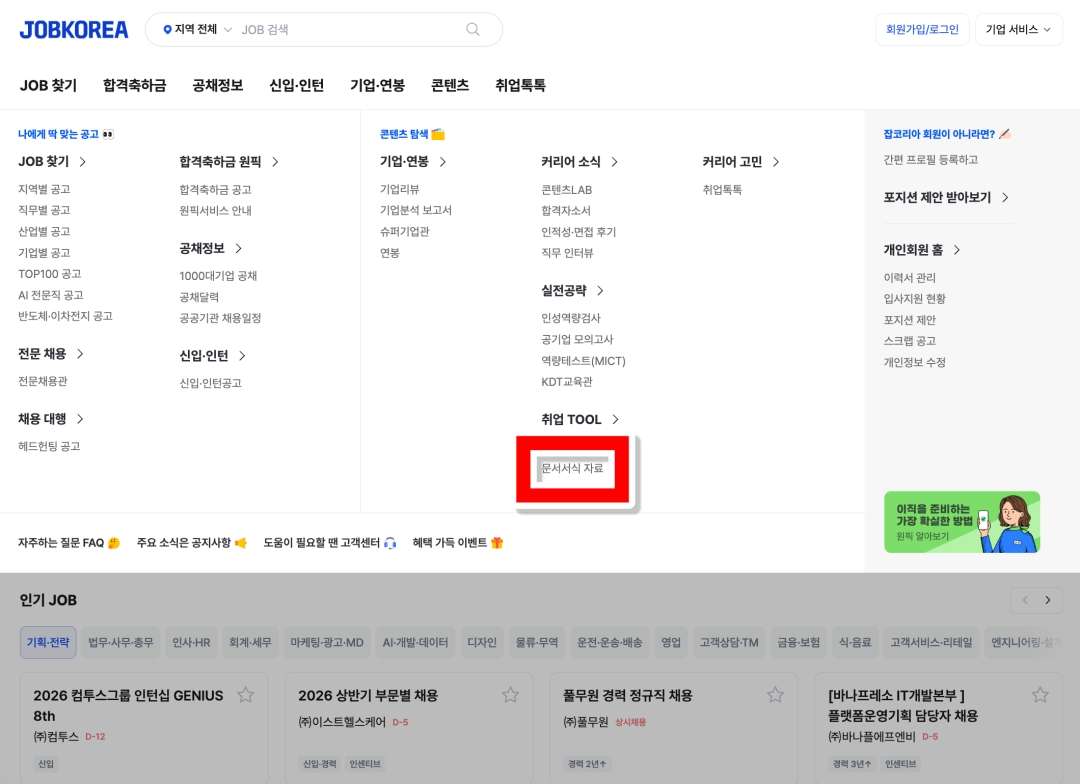Star the 바나프레소 IT개발본부 job card
This screenshot has width=1080, height=784.
tap(1040, 695)
